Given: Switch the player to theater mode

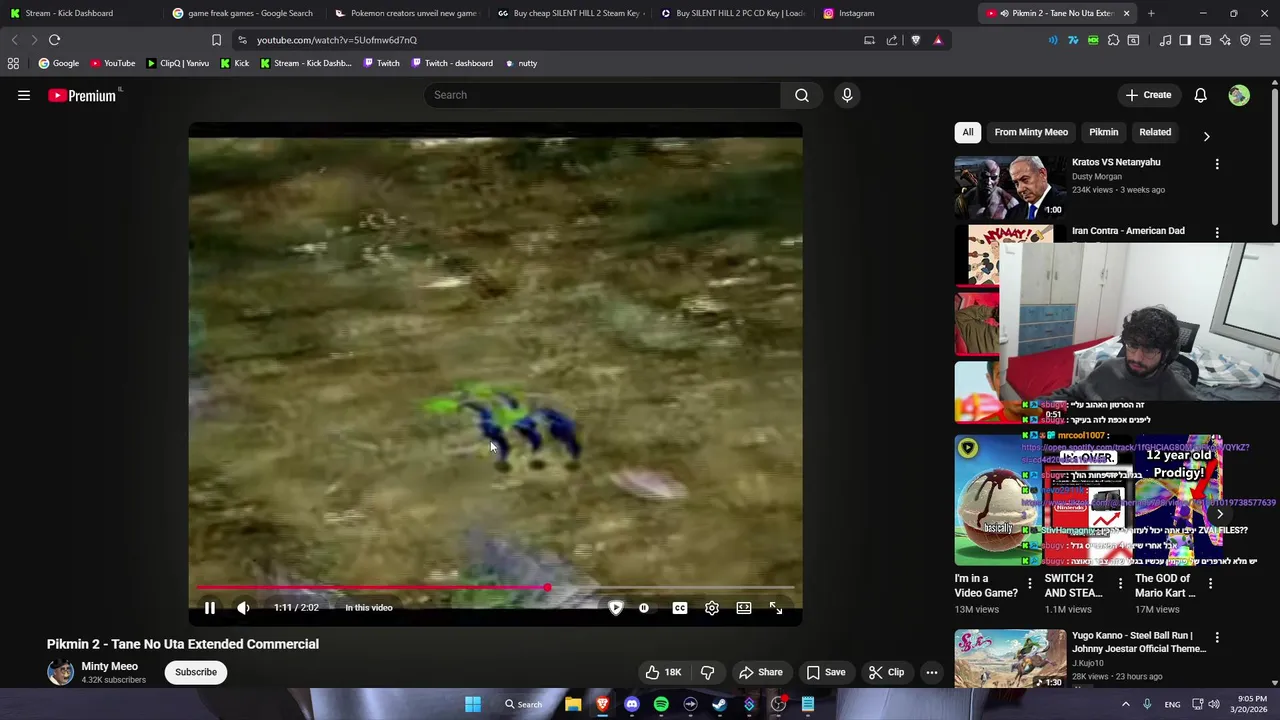Looking at the screenshot, I should [x=744, y=608].
